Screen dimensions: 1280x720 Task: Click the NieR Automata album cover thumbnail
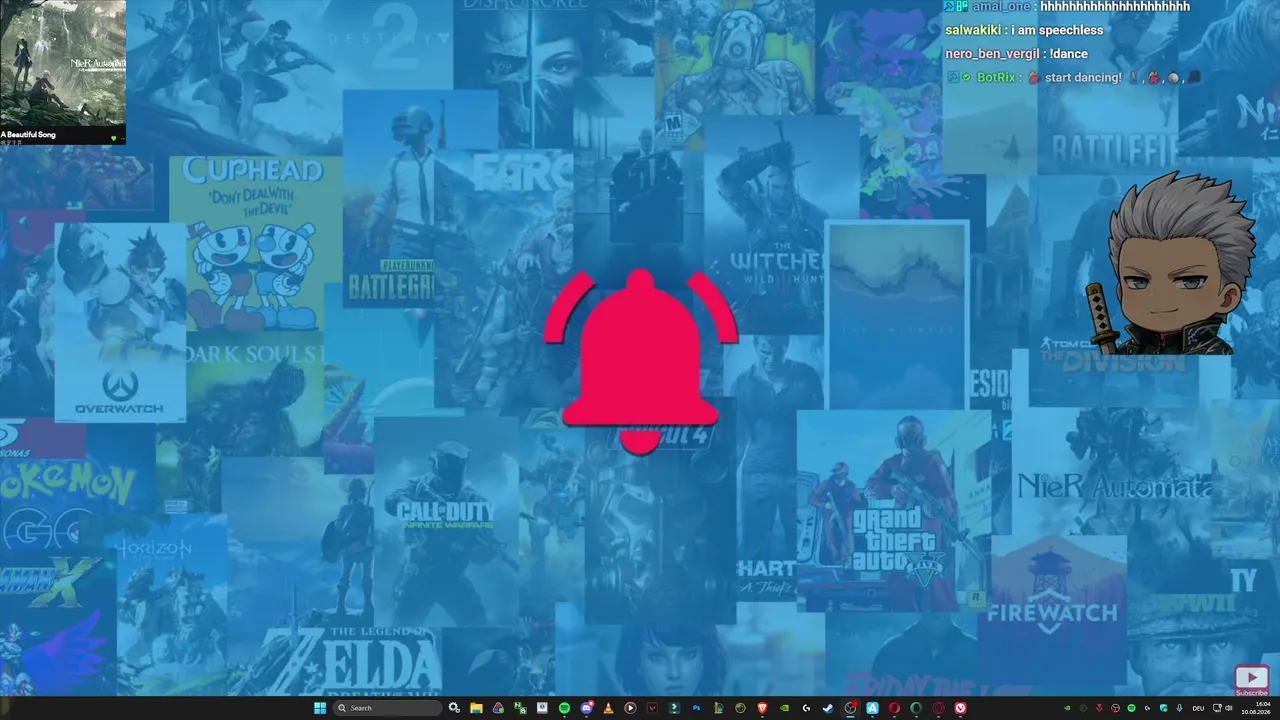tap(63, 63)
